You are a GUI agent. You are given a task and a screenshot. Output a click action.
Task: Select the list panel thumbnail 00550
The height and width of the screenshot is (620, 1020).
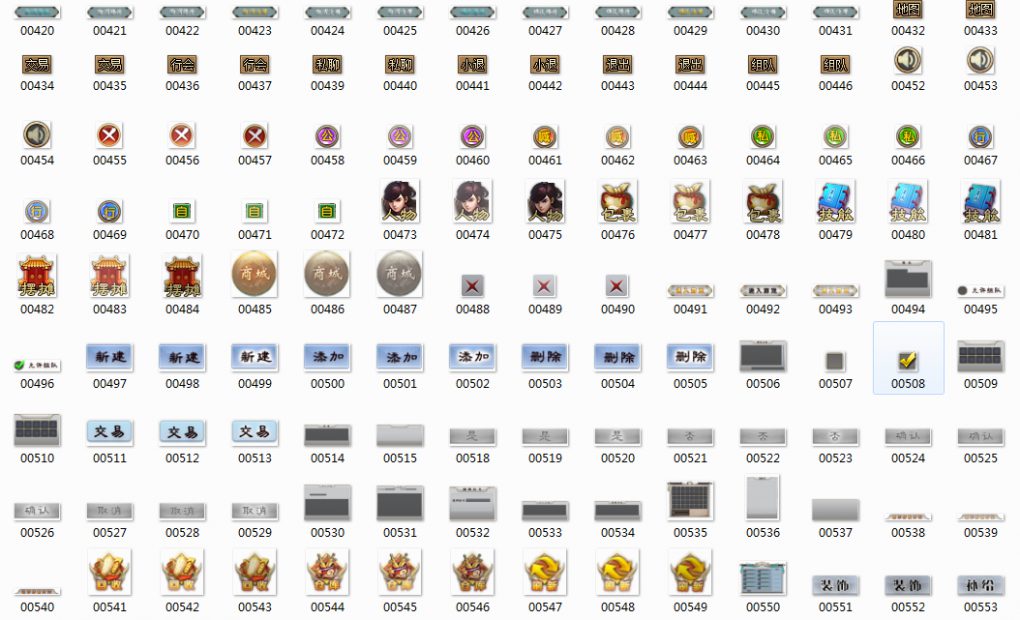point(763,579)
